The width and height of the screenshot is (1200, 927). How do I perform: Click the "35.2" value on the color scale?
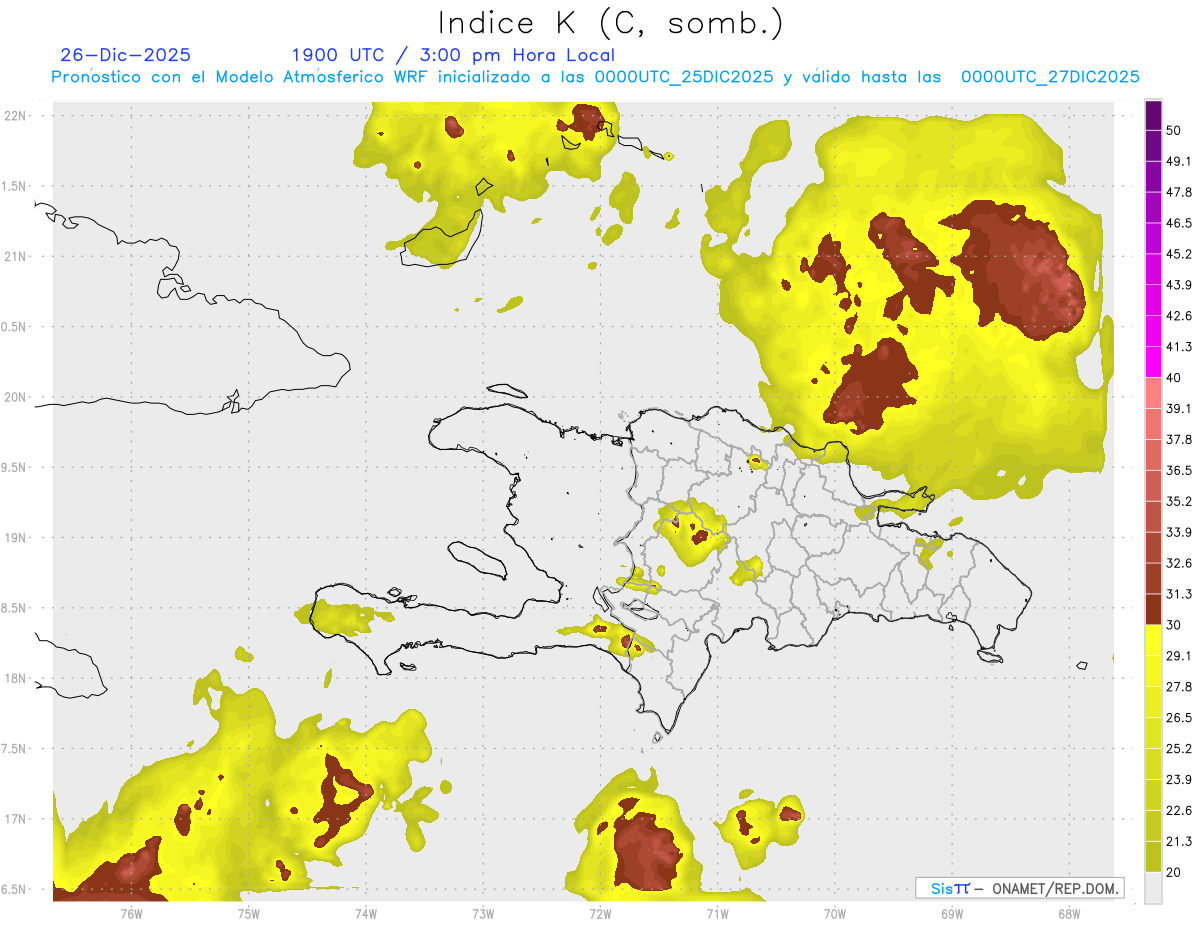tap(1180, 501)
